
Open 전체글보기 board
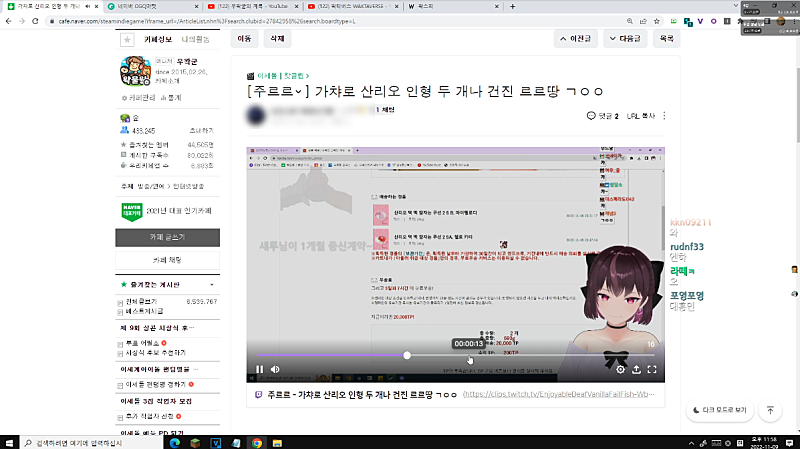(141, 302)
